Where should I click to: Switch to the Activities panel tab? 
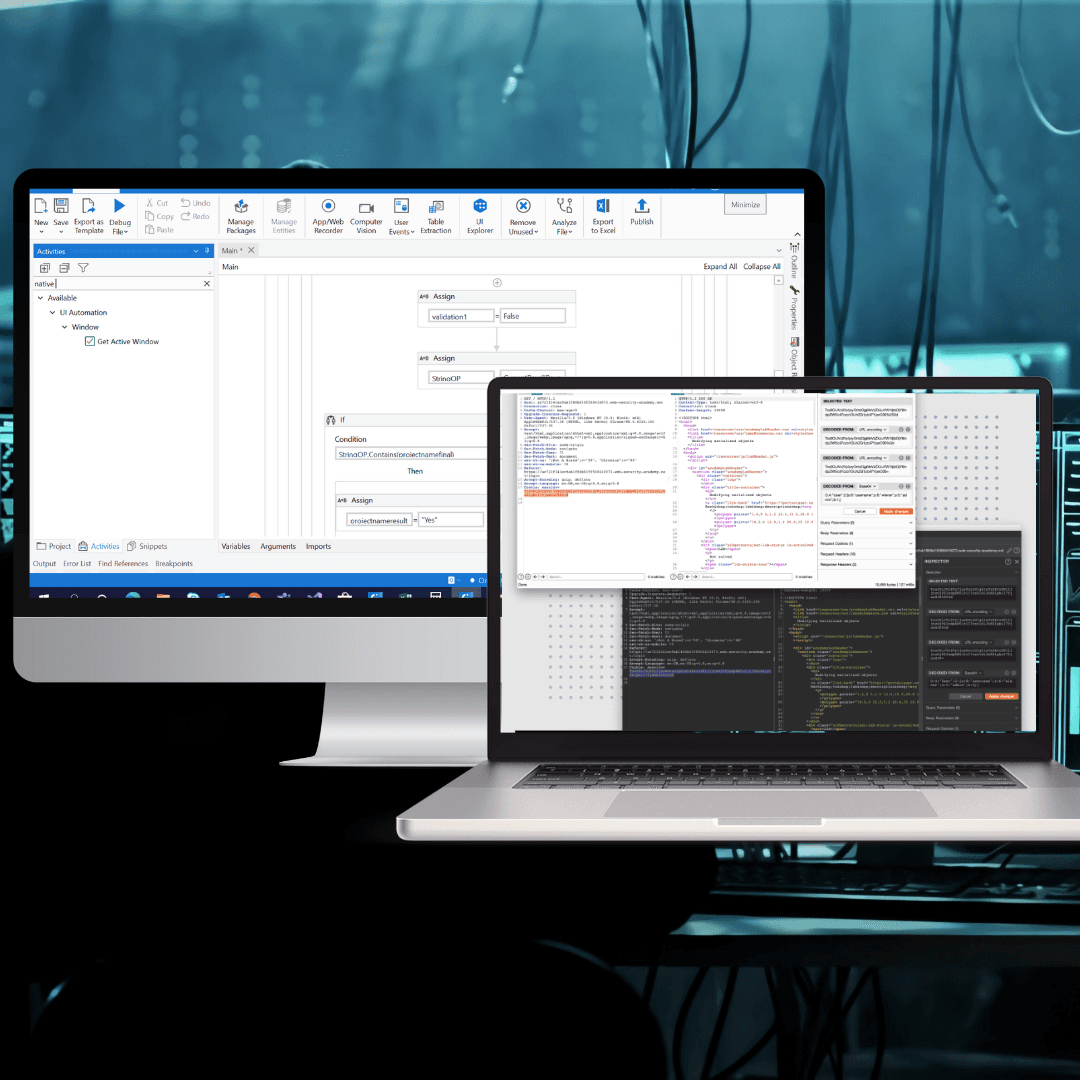coord(99,546)
